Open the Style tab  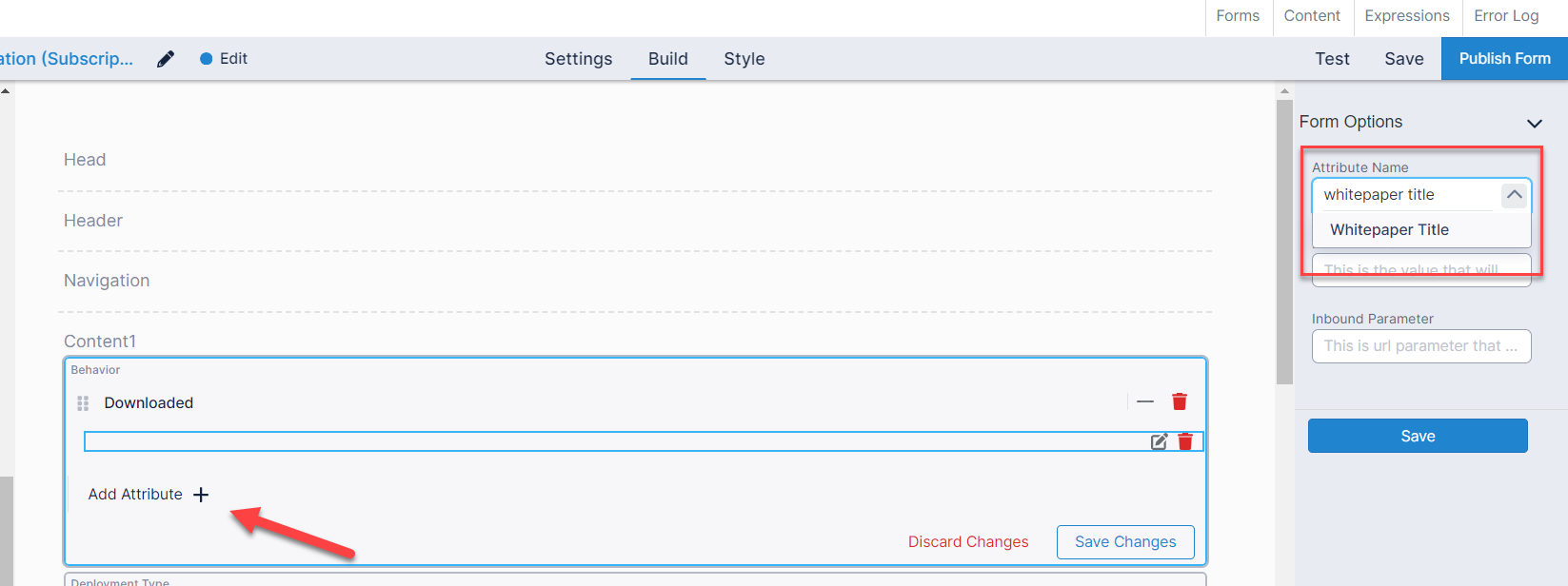point(744,59)
